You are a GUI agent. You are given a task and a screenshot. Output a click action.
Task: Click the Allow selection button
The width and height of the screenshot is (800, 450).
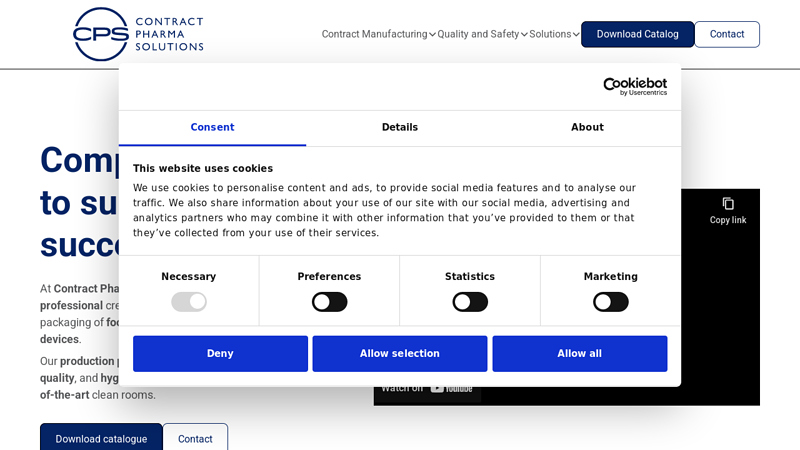[400, 354]
